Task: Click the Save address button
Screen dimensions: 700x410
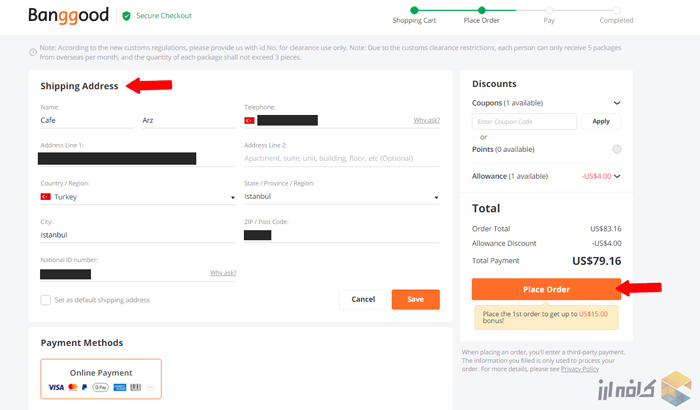Action: [415, 299]
